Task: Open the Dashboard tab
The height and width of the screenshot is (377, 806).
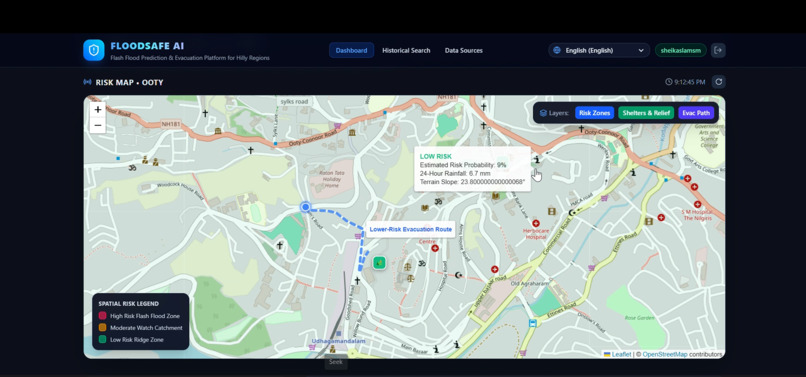Action: click(352, 50)
